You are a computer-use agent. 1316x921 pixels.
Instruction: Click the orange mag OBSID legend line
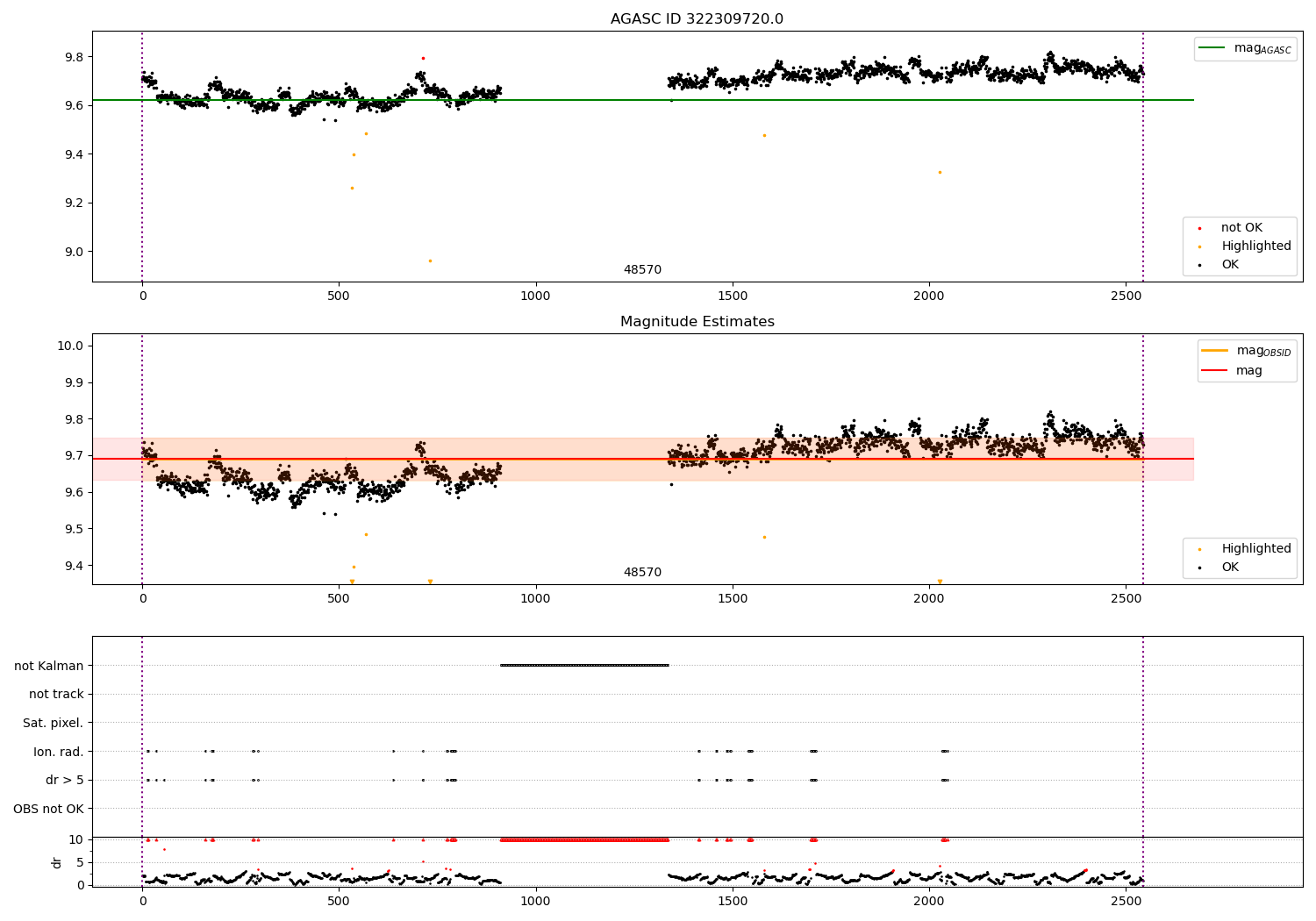(1214, 351)
